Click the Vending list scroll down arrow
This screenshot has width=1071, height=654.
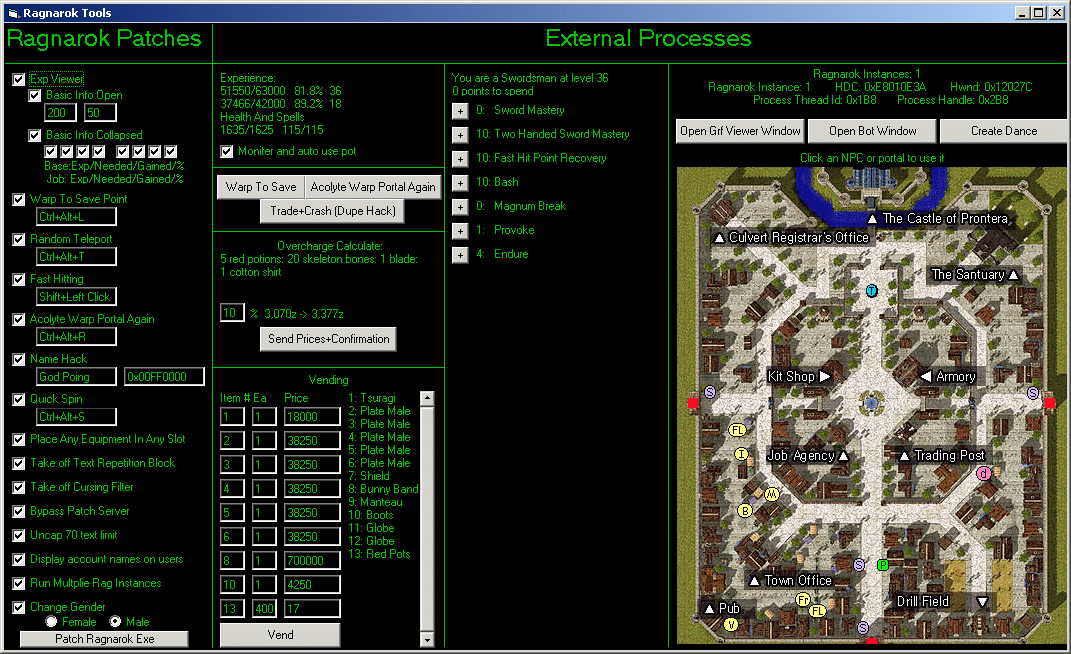pyautogui.click(x=428, y=640)
